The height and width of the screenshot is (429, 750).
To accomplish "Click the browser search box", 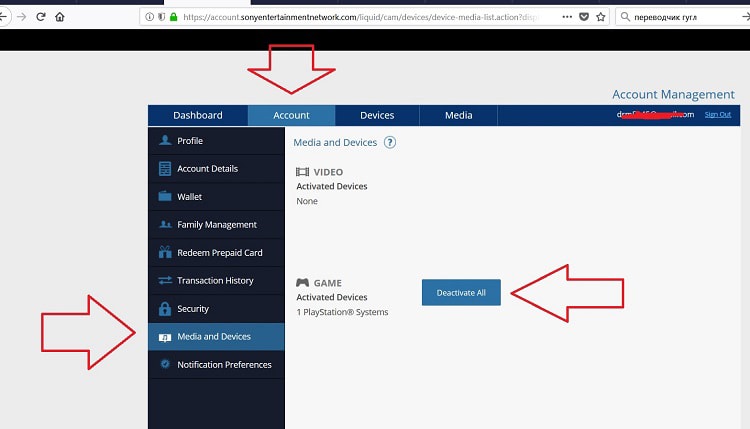I will point(683,17).
